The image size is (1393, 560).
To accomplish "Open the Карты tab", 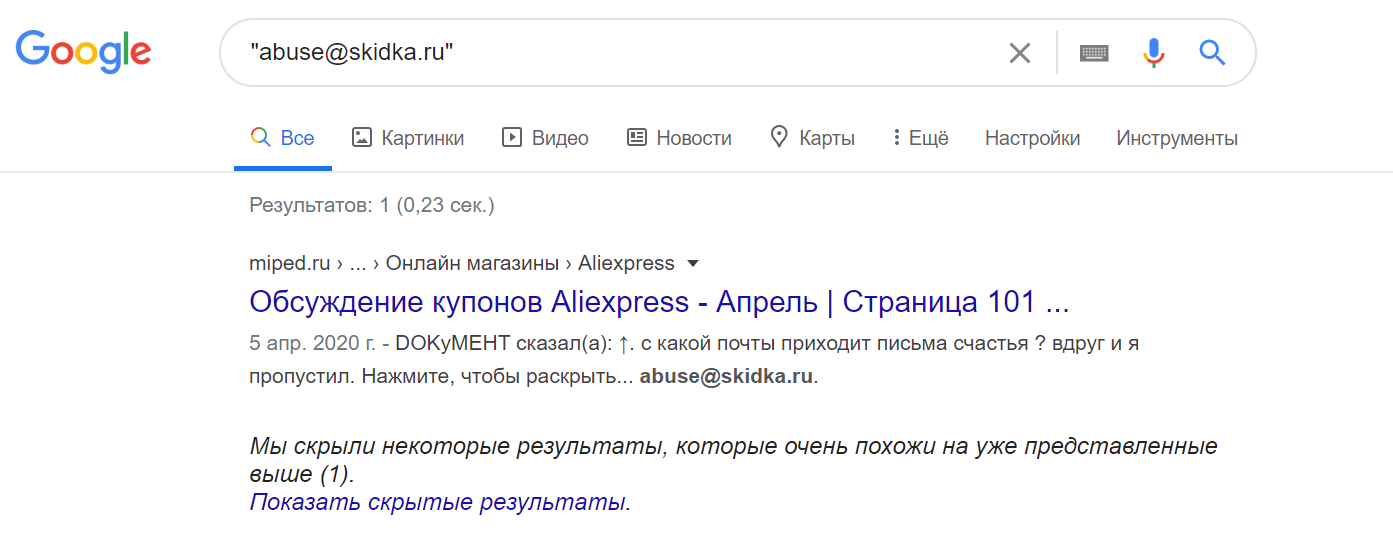I will [812, 139].
